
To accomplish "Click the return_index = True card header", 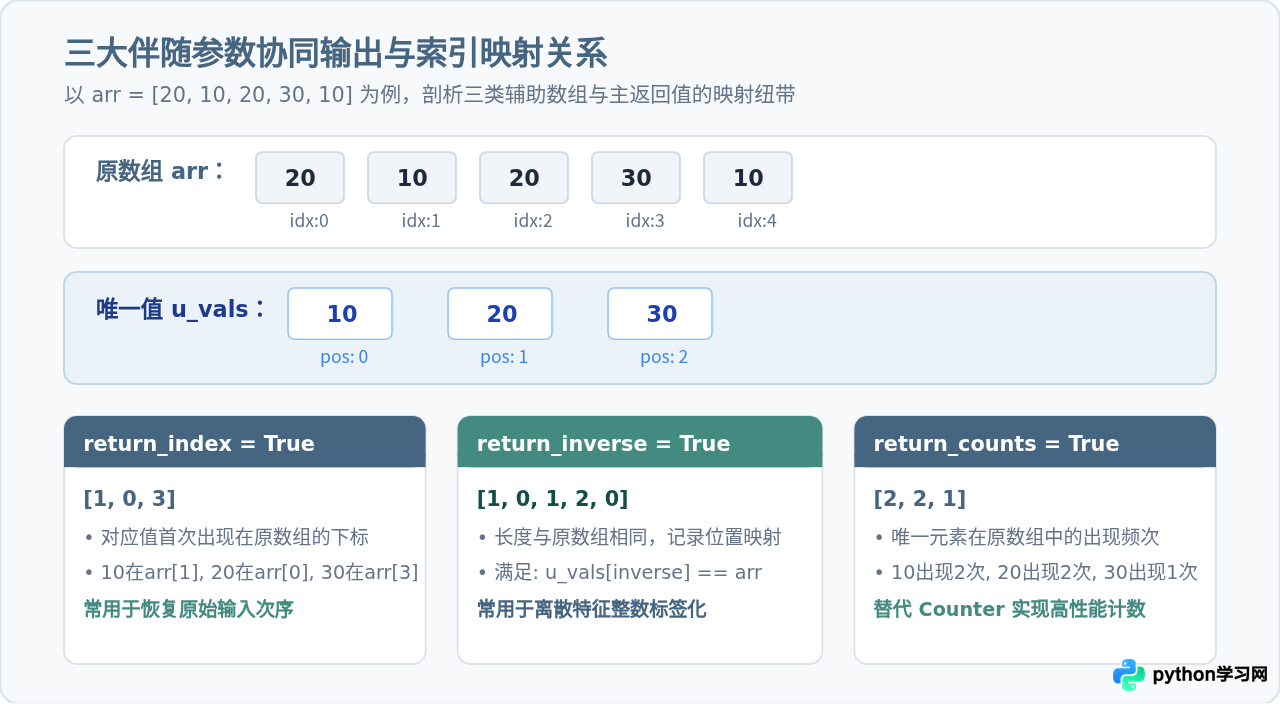I will (245, 442).
